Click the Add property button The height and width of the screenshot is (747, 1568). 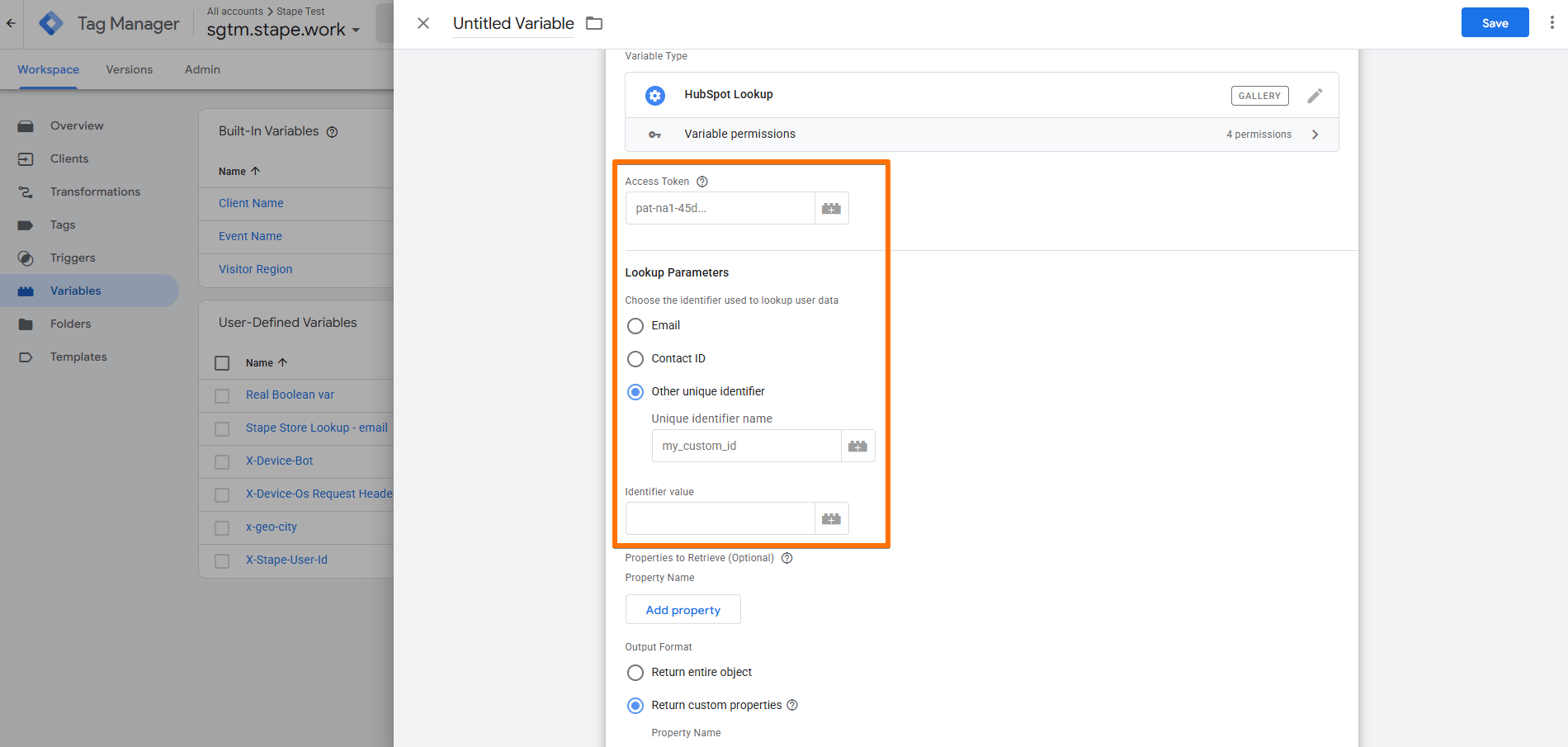pos(683,610)
